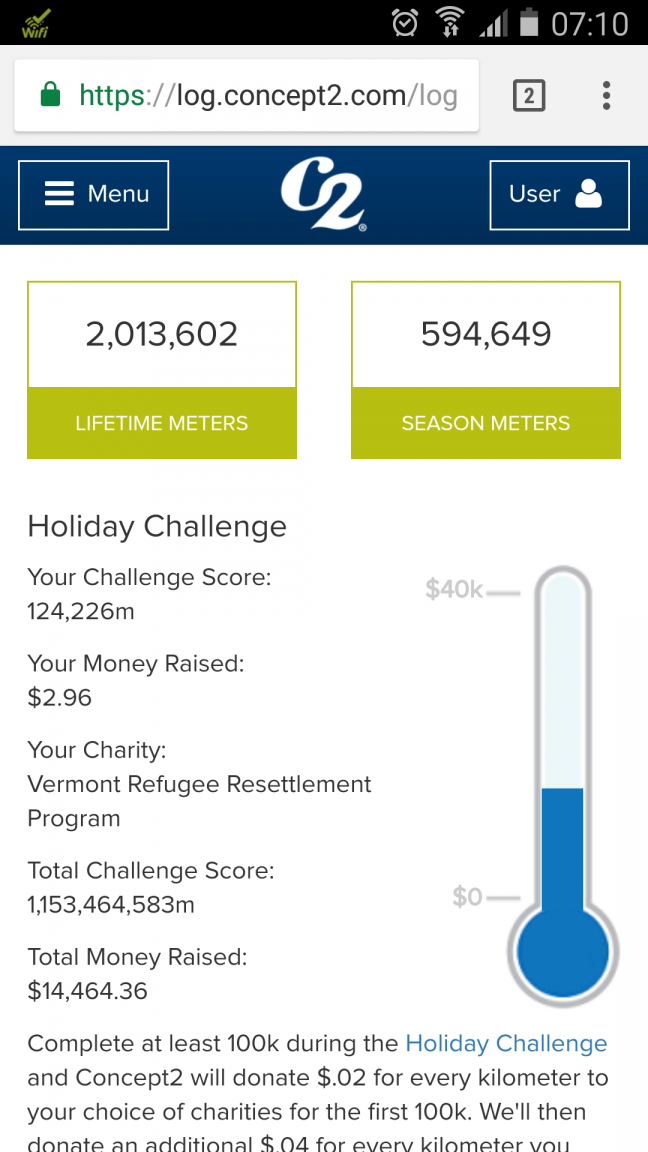Screen dimensions: 648x1152
Task: Tap the Season Meters tile
Action: (486, 370)
